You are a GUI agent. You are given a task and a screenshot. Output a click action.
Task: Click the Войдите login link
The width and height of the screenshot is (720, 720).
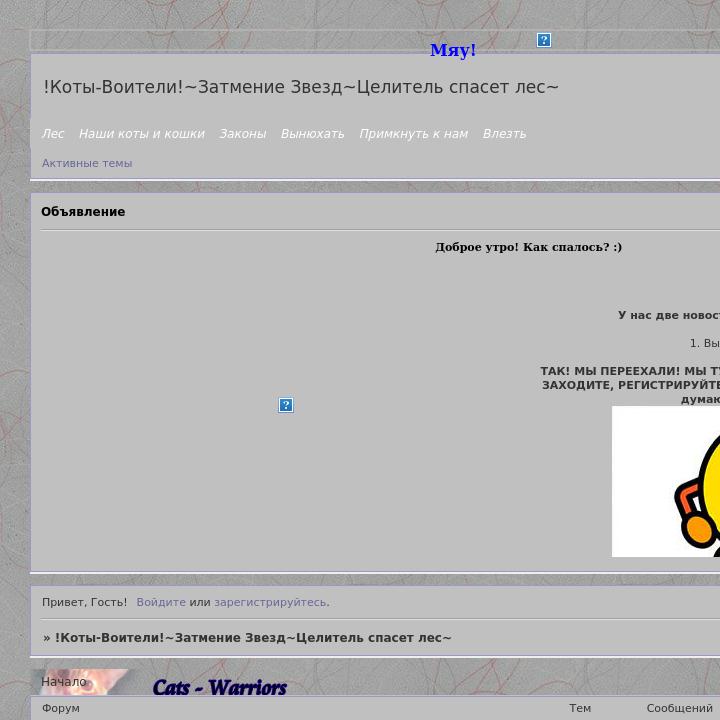pos(161,602)
